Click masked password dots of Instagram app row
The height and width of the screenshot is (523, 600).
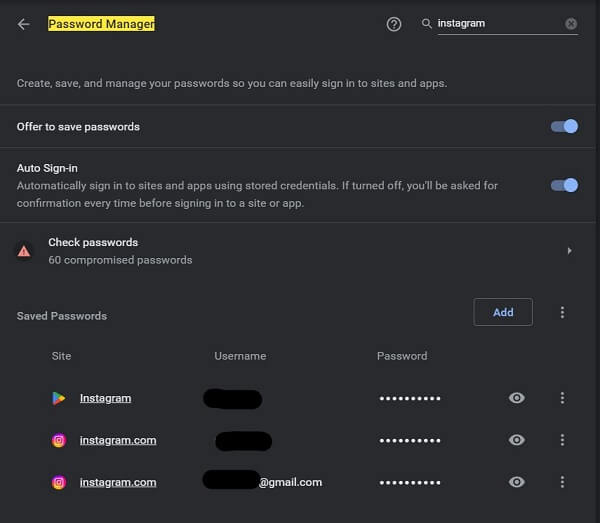(x=410, y=398)
